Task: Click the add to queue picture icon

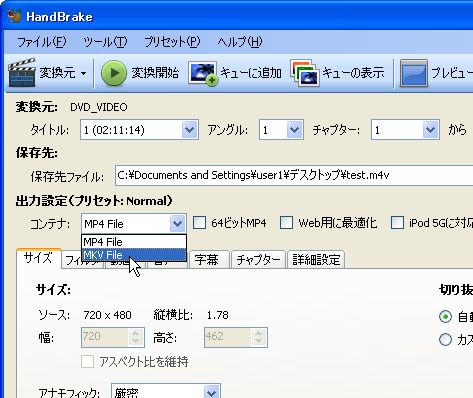Action: pyautogui.click(x=203, y=73)
